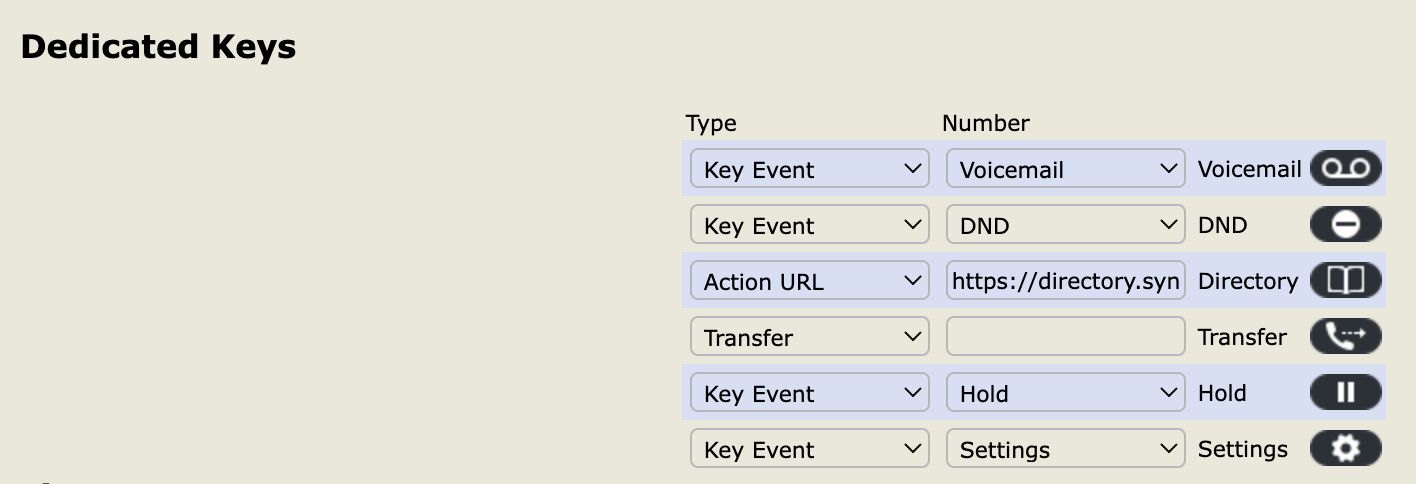The width and height of the screenshot is (1416, 484).
Task: Click the Dedicated Keys heading
Action: click(158, 47)
